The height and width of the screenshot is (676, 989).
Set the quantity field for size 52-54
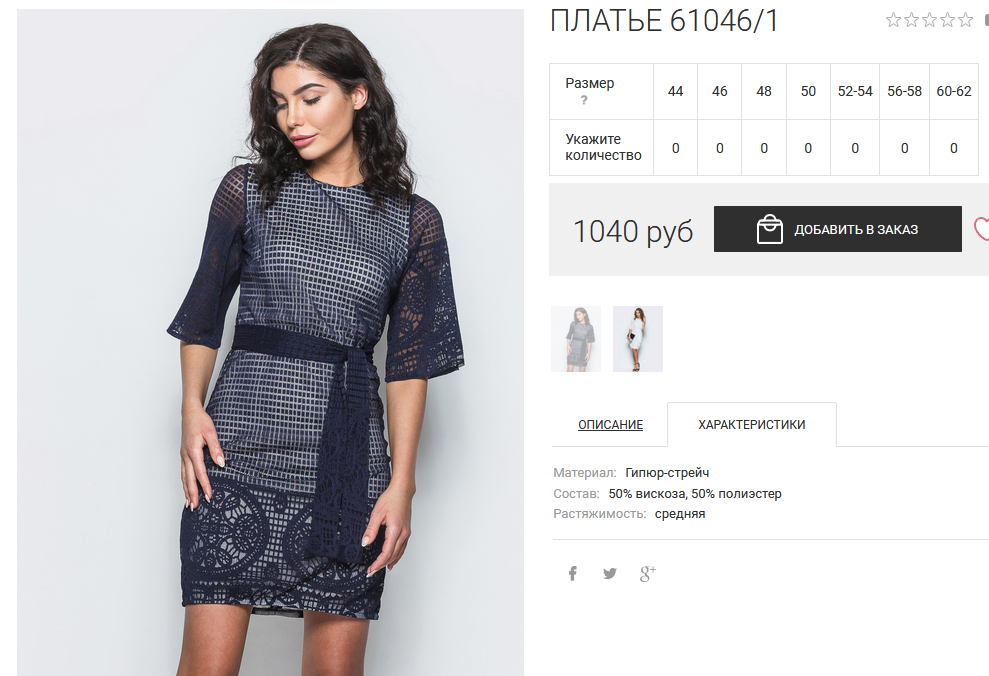[855, 148]
